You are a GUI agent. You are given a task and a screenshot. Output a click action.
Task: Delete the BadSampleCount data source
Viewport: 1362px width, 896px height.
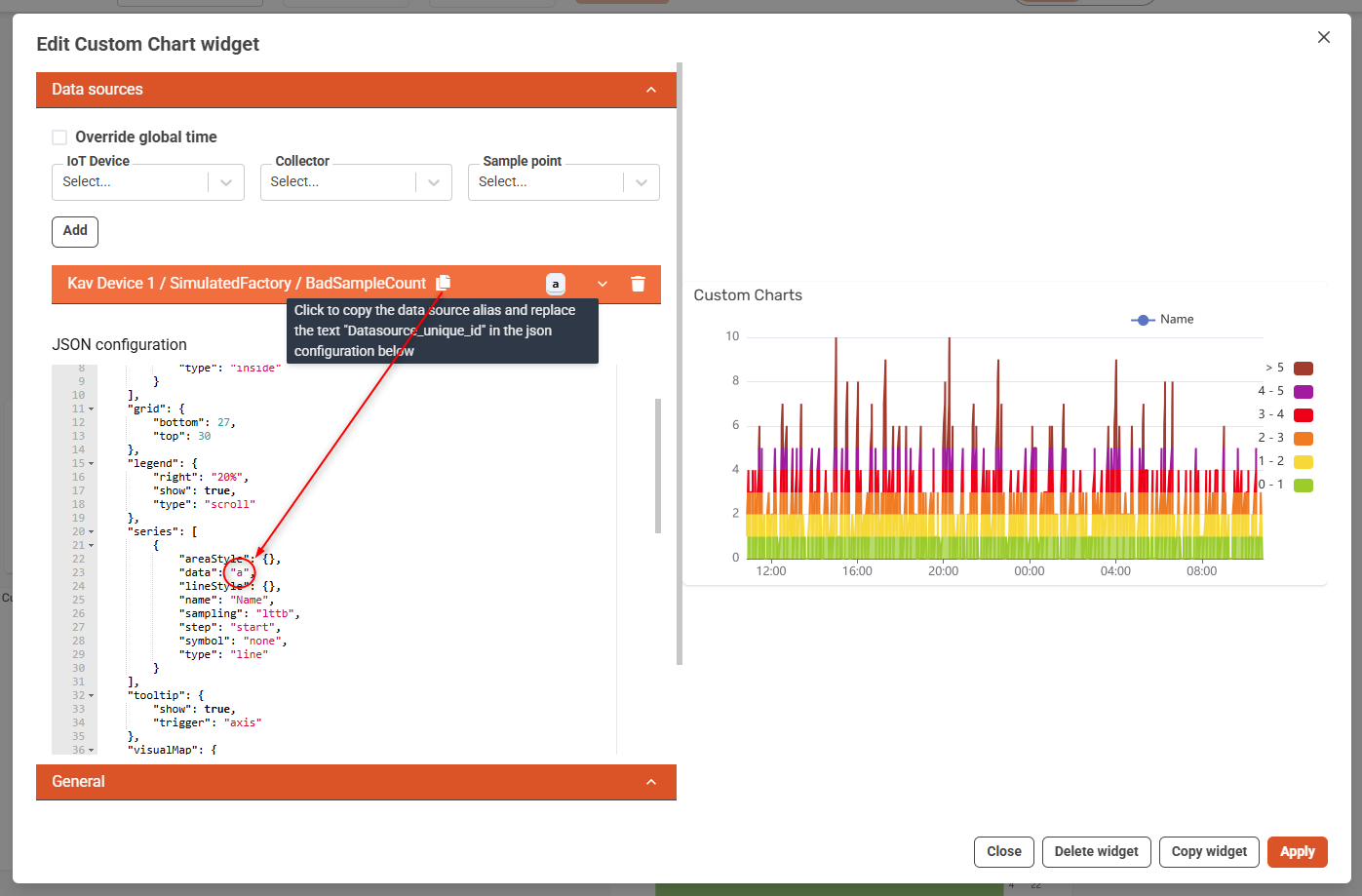638,284
